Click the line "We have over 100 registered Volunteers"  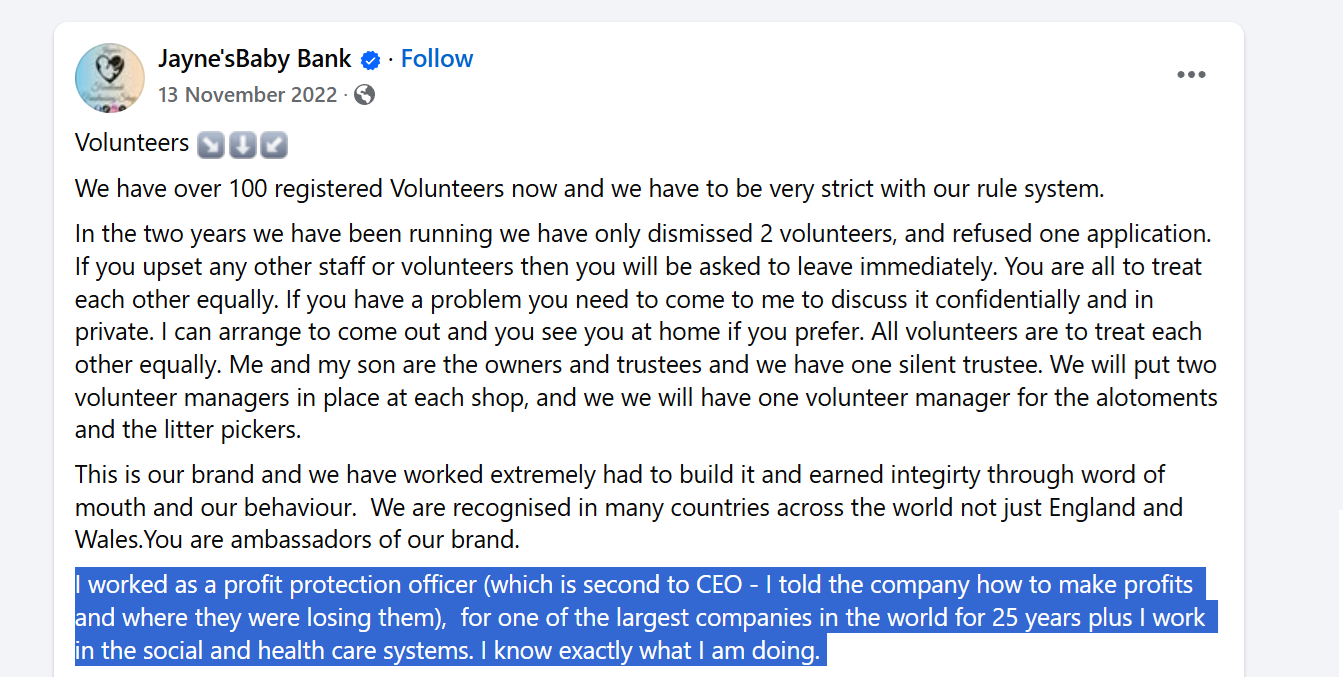pos(320,188)
